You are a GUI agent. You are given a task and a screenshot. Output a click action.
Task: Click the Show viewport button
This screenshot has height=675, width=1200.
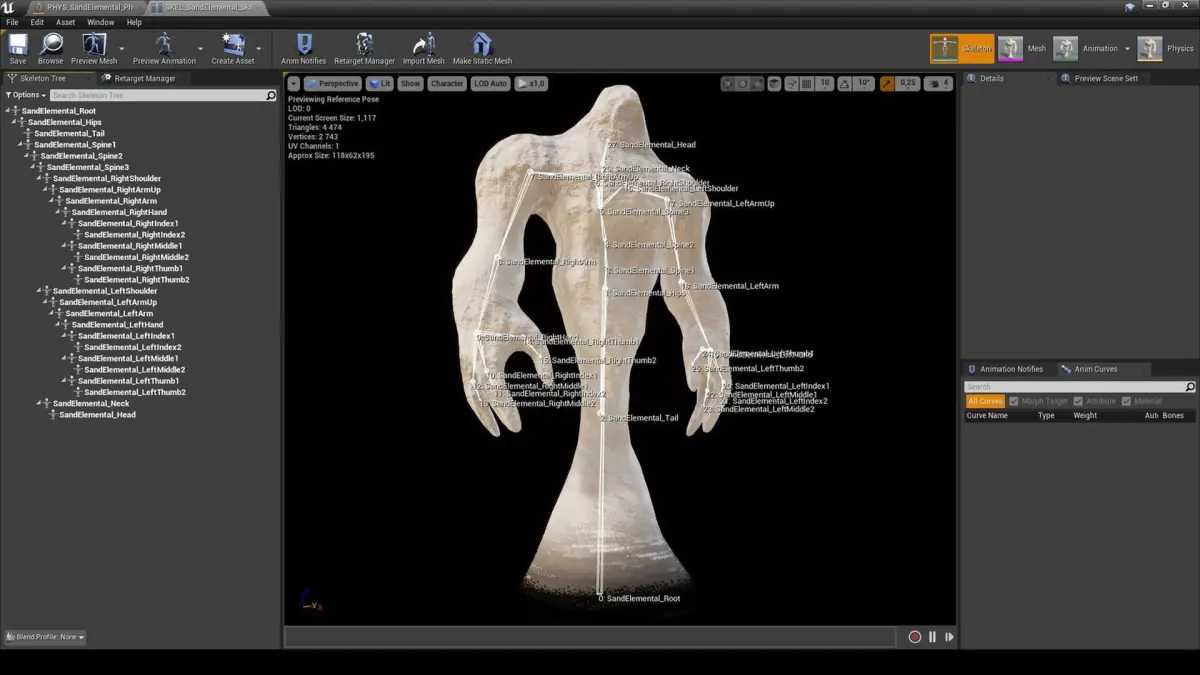[411, 84]
